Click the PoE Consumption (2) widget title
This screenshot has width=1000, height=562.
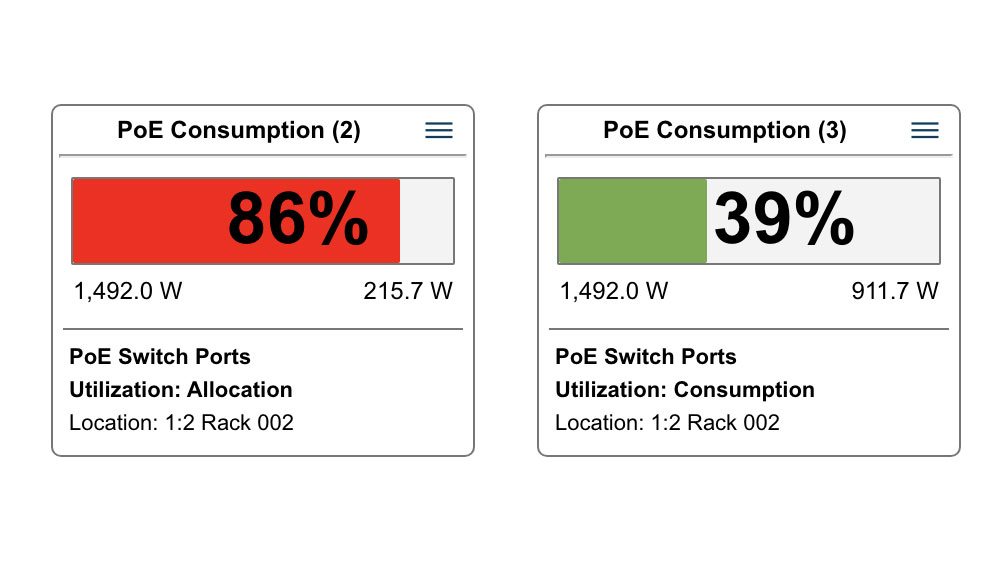[x=239, y=131]
